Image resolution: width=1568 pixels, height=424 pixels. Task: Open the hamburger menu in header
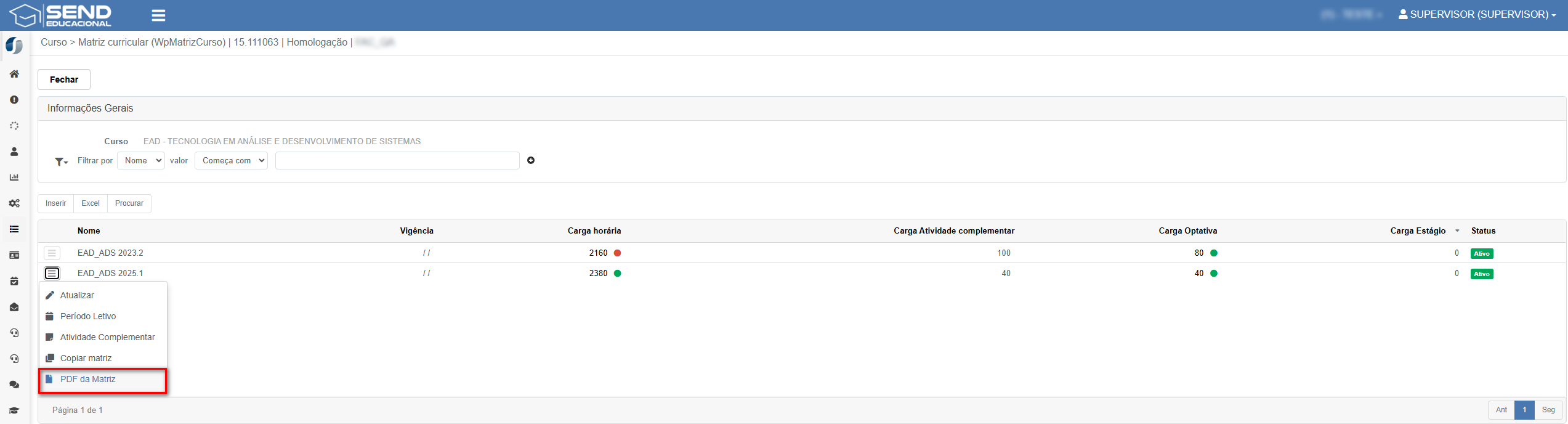click(158, 15)
